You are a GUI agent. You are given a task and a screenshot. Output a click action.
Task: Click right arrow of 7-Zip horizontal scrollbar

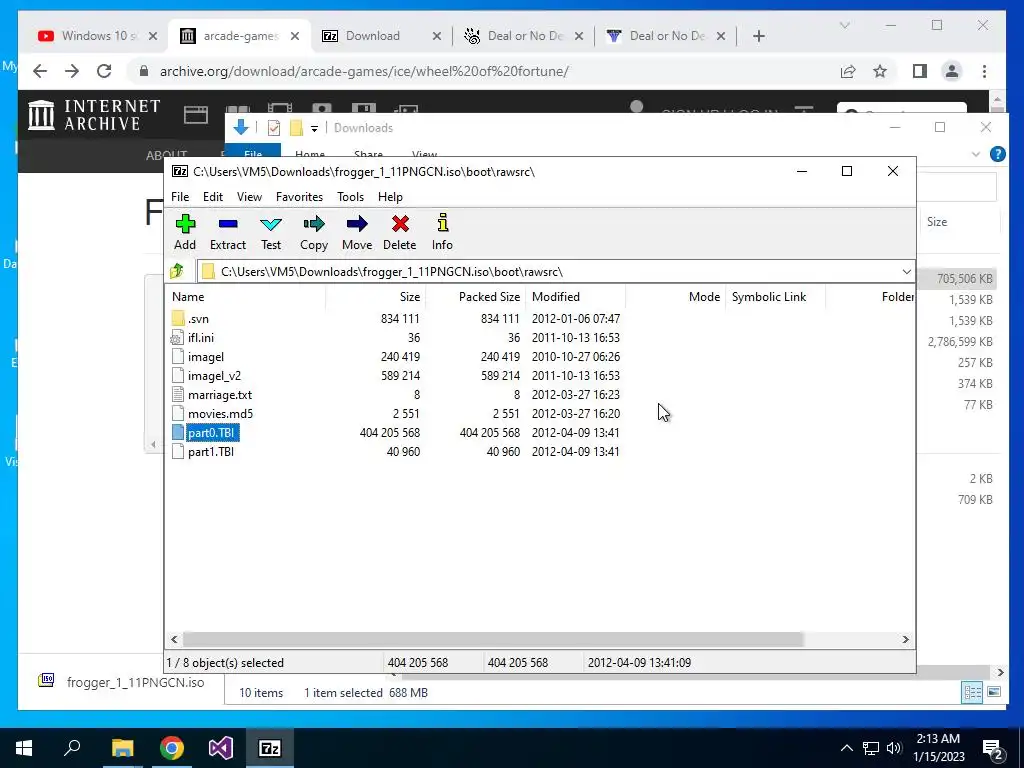click(x=905, y=639)
